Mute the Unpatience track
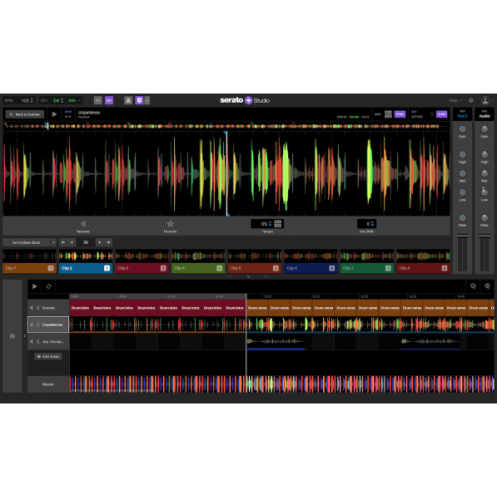The width and height of the screenshot is (497, 497). pyautogui.click(x=32, y=325)
